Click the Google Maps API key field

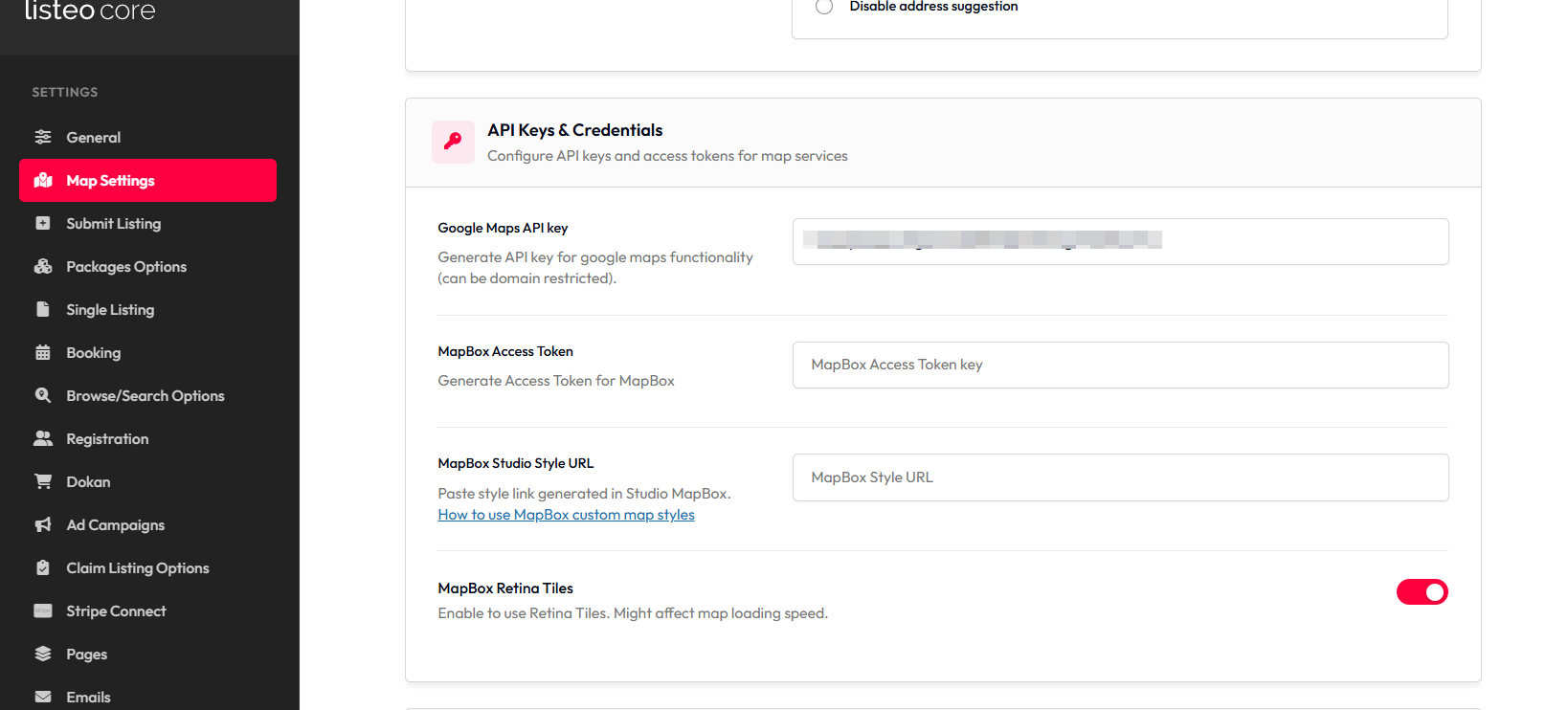click(1120, 242)
